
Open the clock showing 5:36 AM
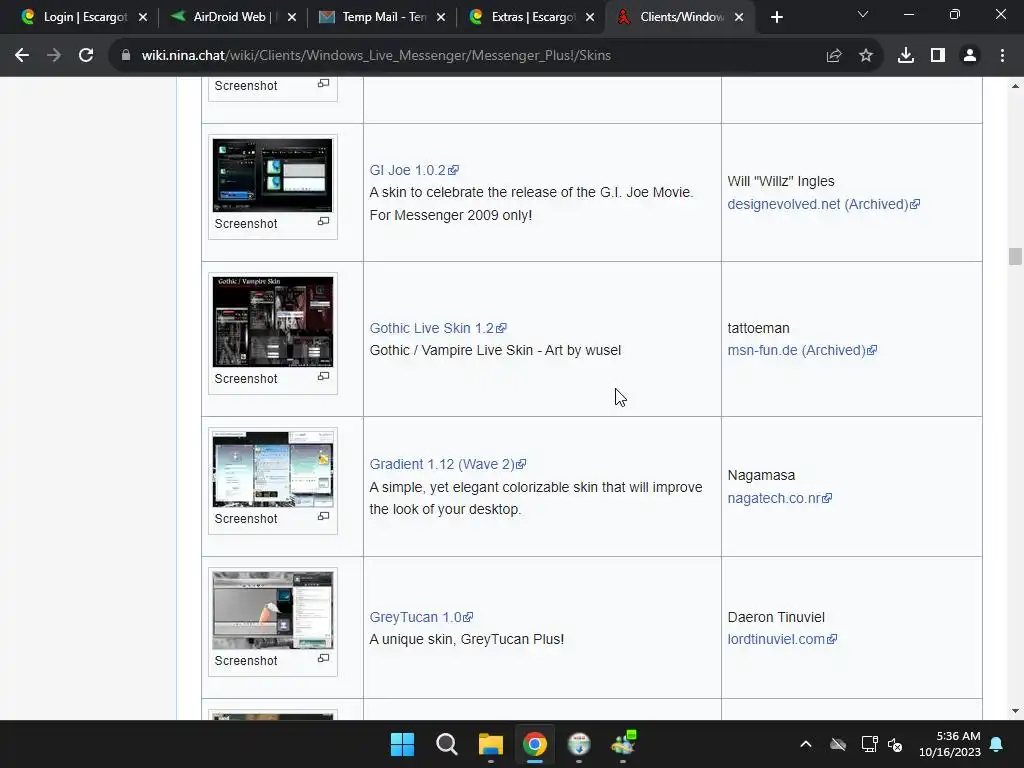tap(950, 744)
